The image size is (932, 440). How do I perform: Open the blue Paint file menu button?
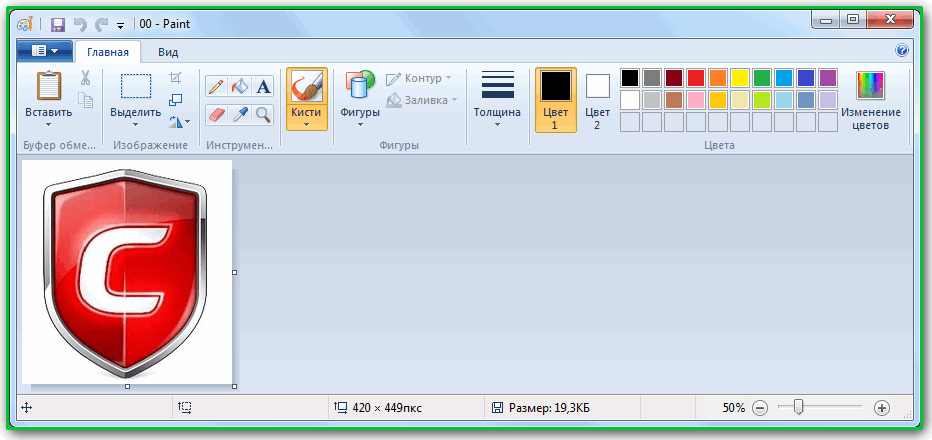click(x=45, y=51)
